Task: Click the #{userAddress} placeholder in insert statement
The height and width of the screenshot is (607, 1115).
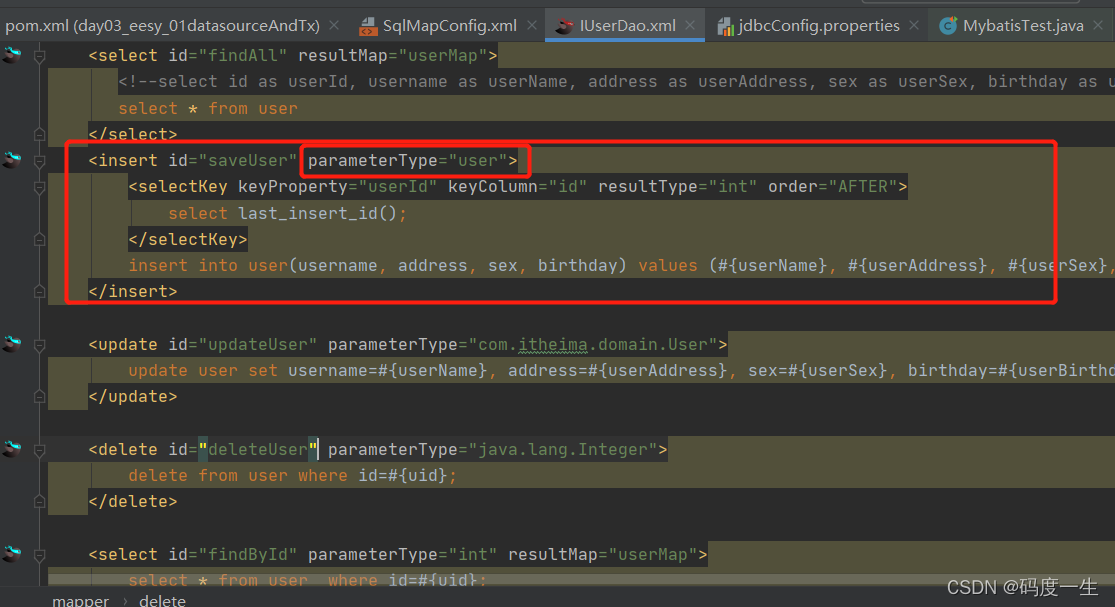Action: 917,266
